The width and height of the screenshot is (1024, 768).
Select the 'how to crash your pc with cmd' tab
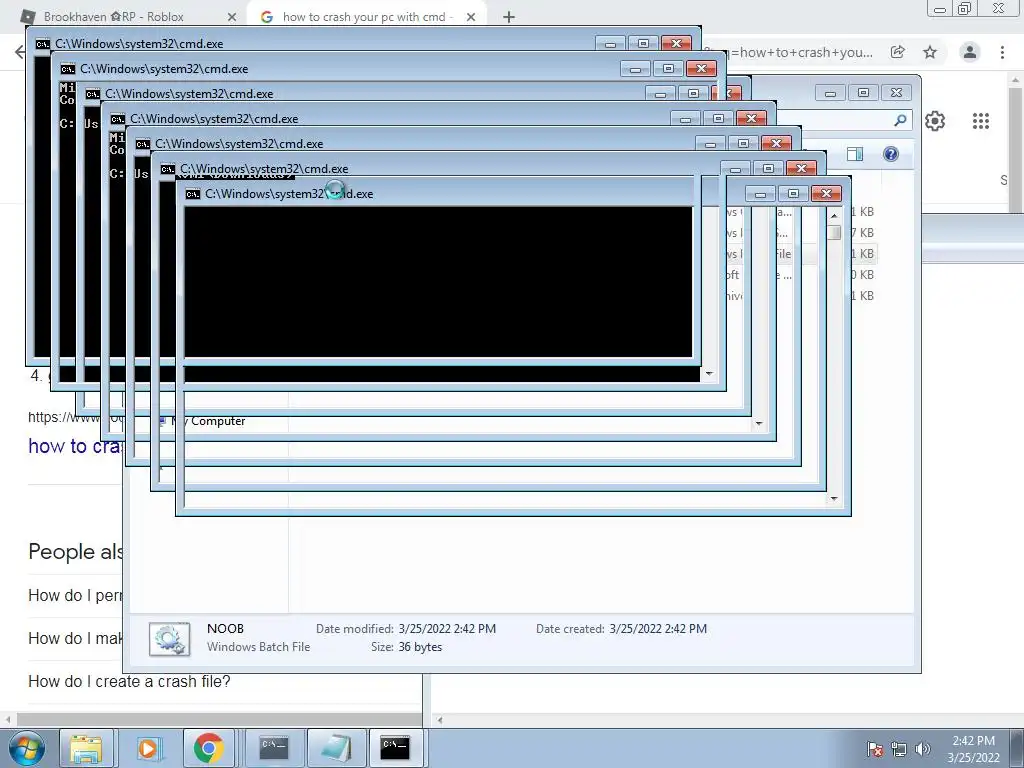(x=366, y=17)
